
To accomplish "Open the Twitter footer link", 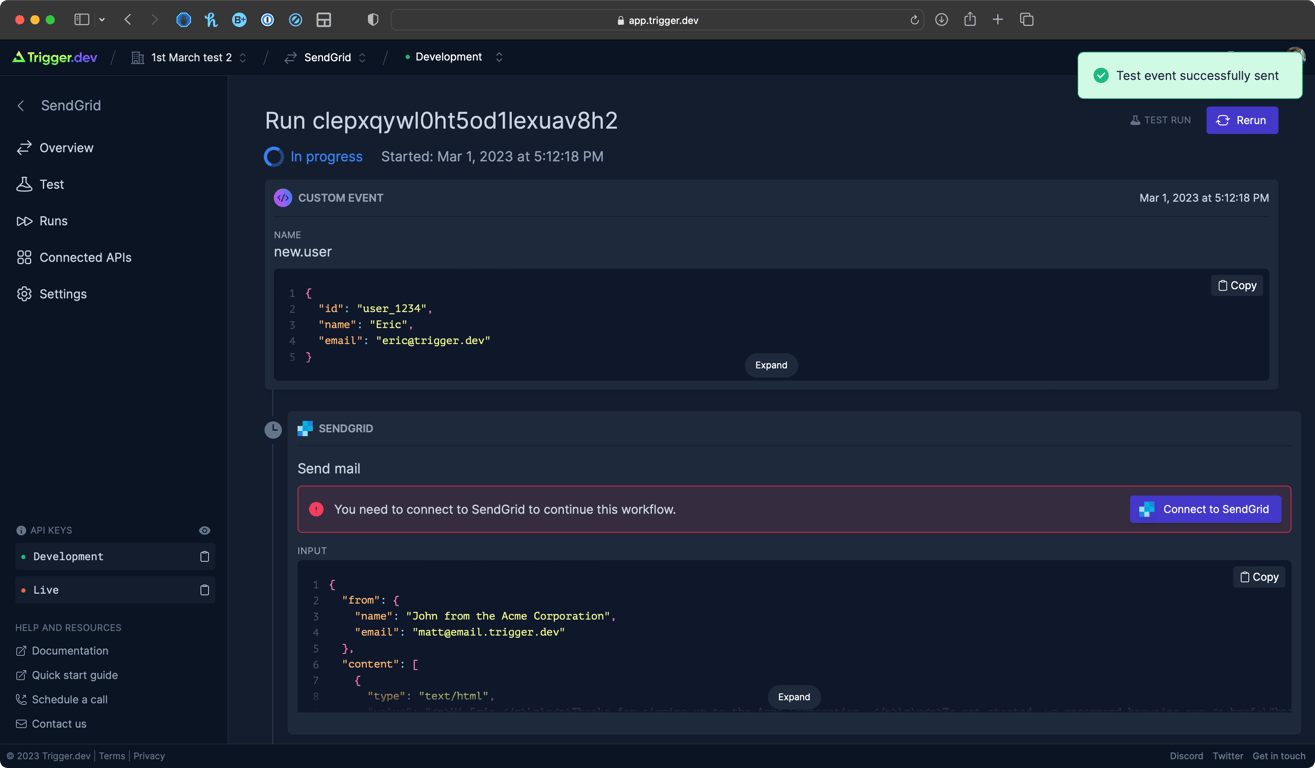I will [x=1228, y=756].
